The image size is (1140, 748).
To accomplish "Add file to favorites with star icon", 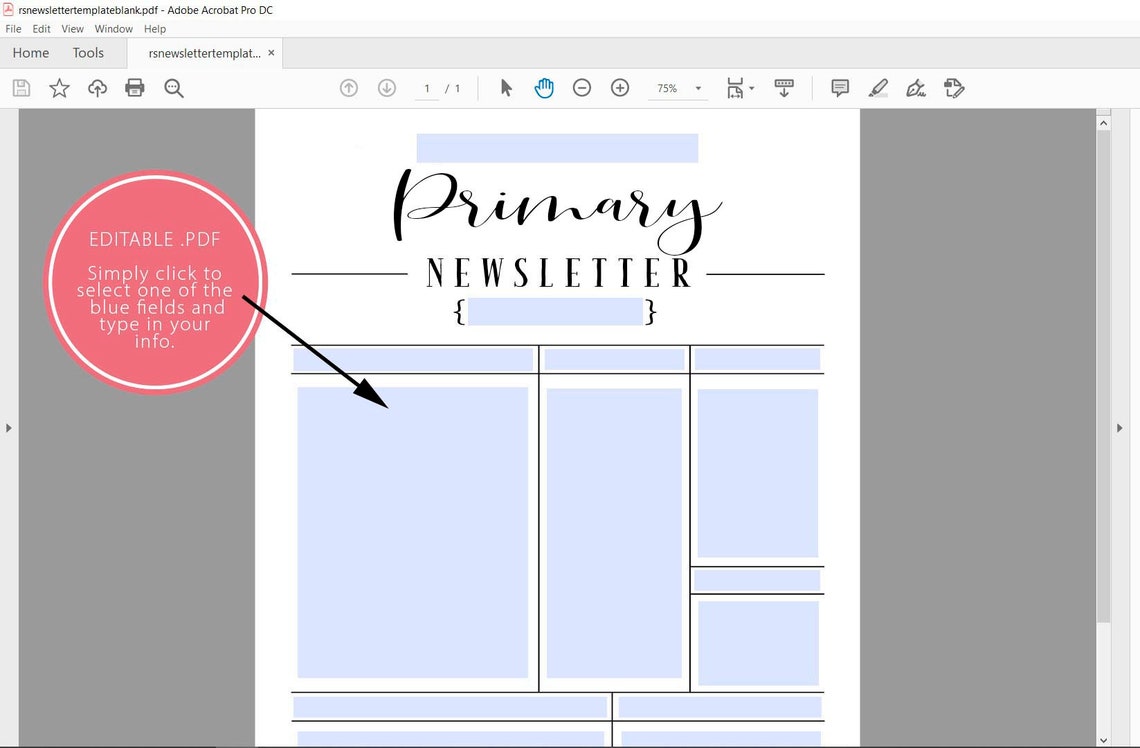I will (59, 88).
